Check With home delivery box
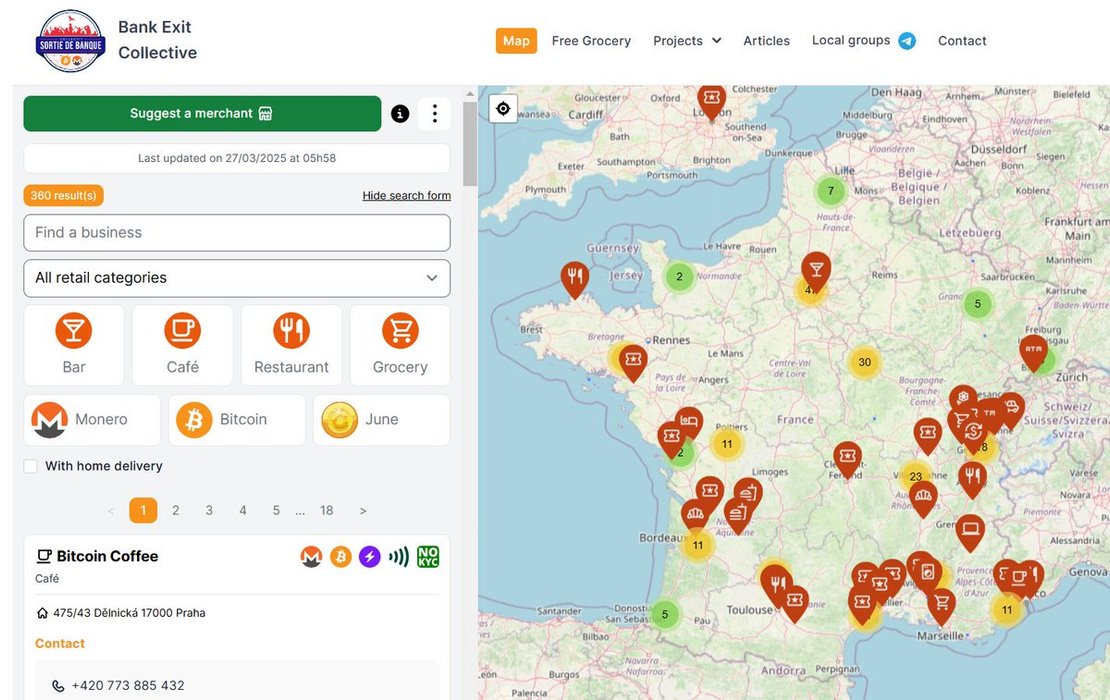This screenshot has height=700, width=1110. [x=30, y=466]
